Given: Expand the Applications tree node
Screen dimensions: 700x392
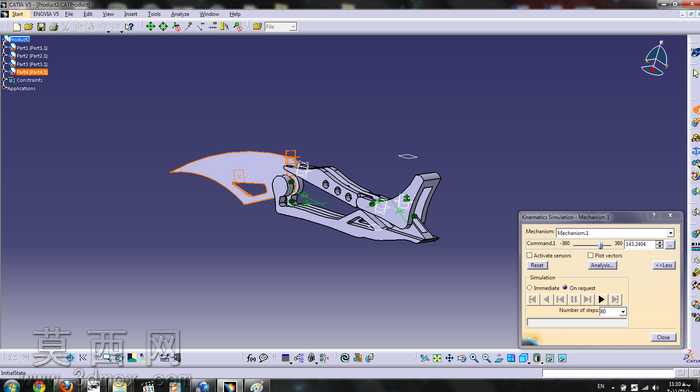Looking at the screenshot, I should point(21,88).
